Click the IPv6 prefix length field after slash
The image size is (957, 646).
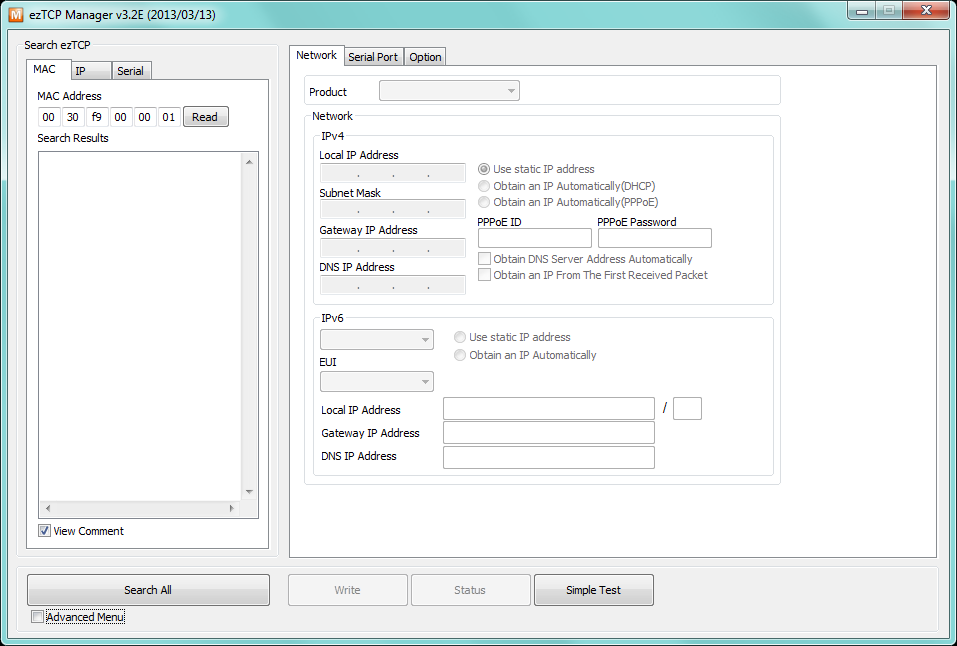[x=687, y=408]
